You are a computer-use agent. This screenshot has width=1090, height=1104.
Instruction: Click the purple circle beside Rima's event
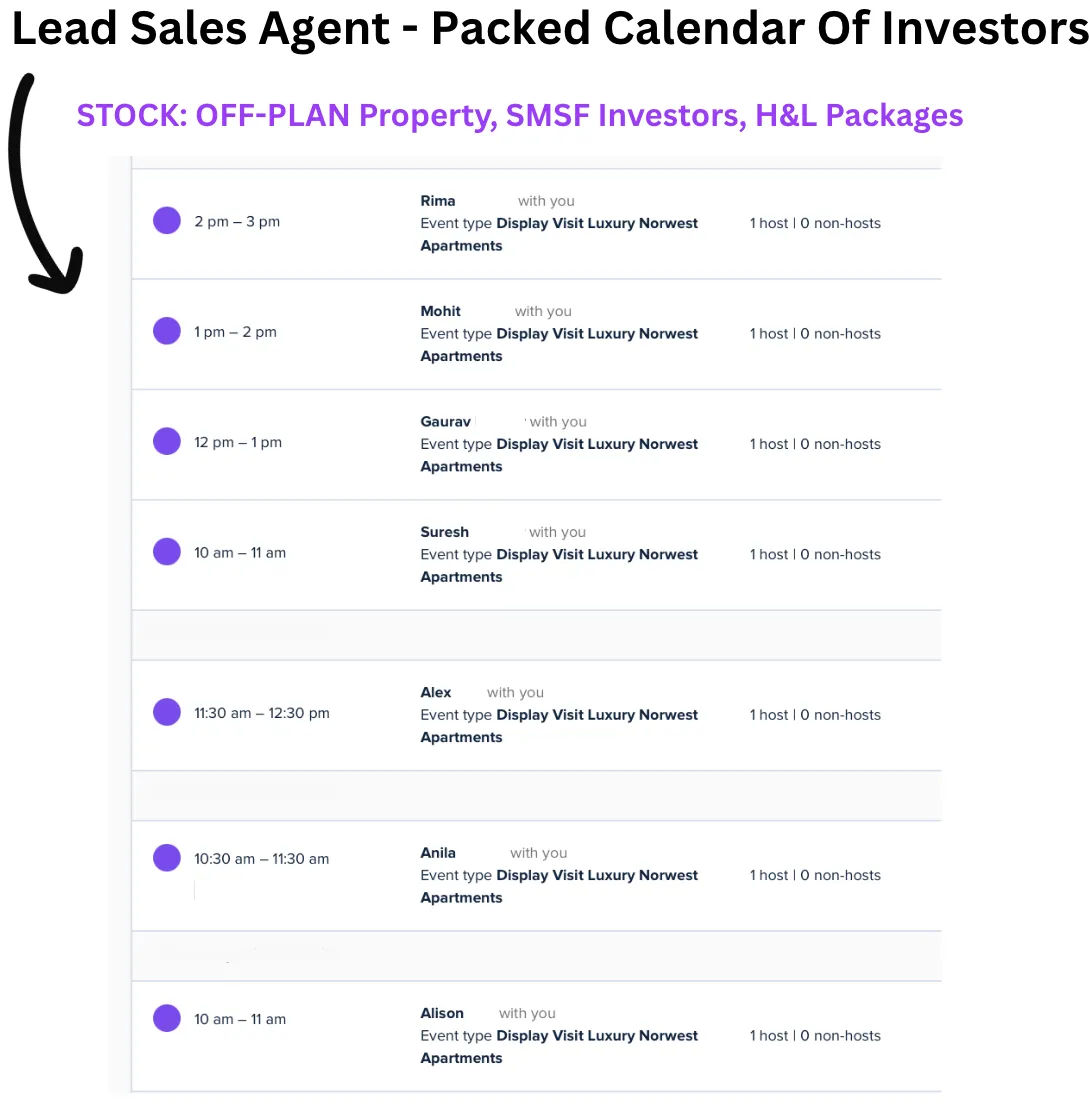click(x=167, y=221)
